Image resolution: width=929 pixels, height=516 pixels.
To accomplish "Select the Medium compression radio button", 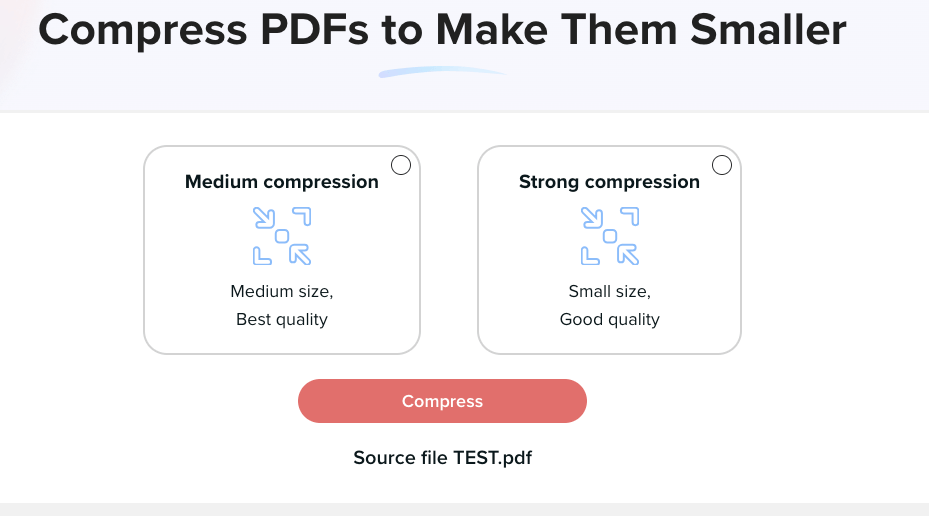I will [x=401, y=165].
